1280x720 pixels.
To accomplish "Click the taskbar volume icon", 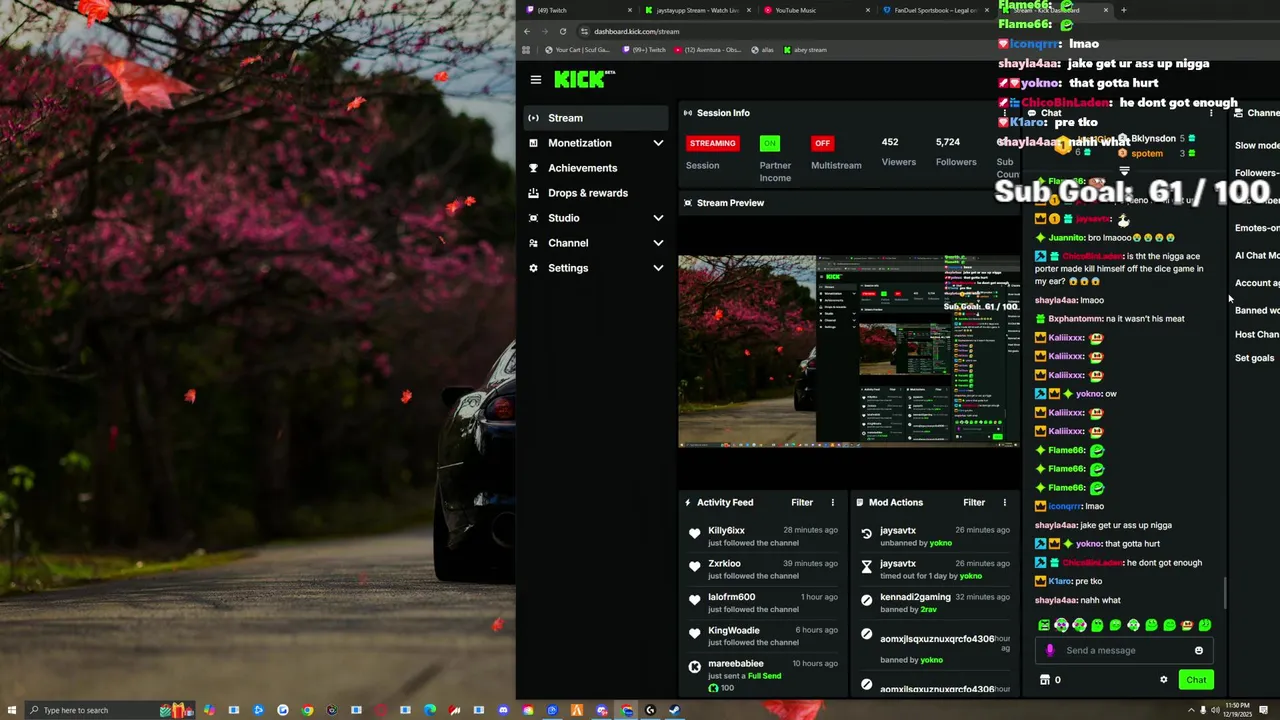I will (x=1216, y=710).
